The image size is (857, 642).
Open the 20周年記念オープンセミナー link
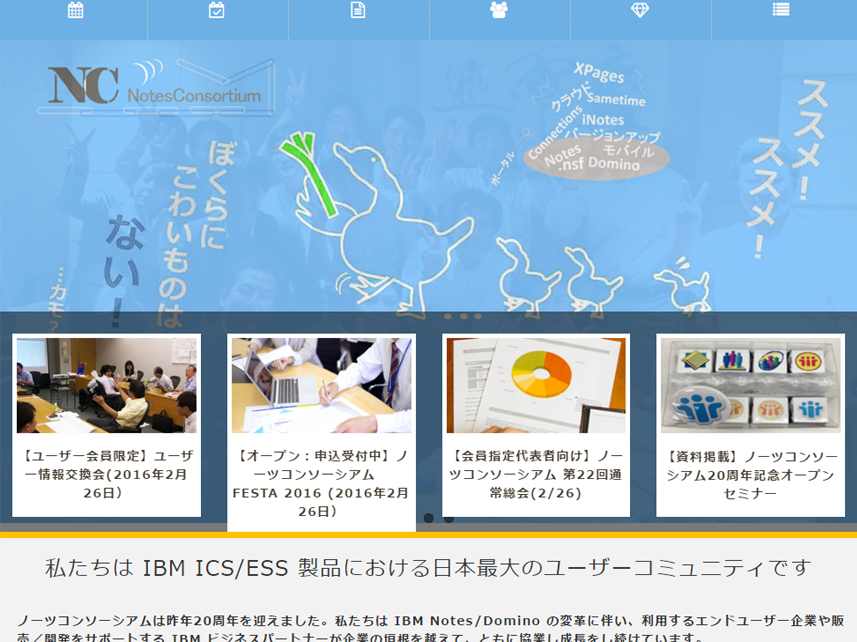coord(750,475)
